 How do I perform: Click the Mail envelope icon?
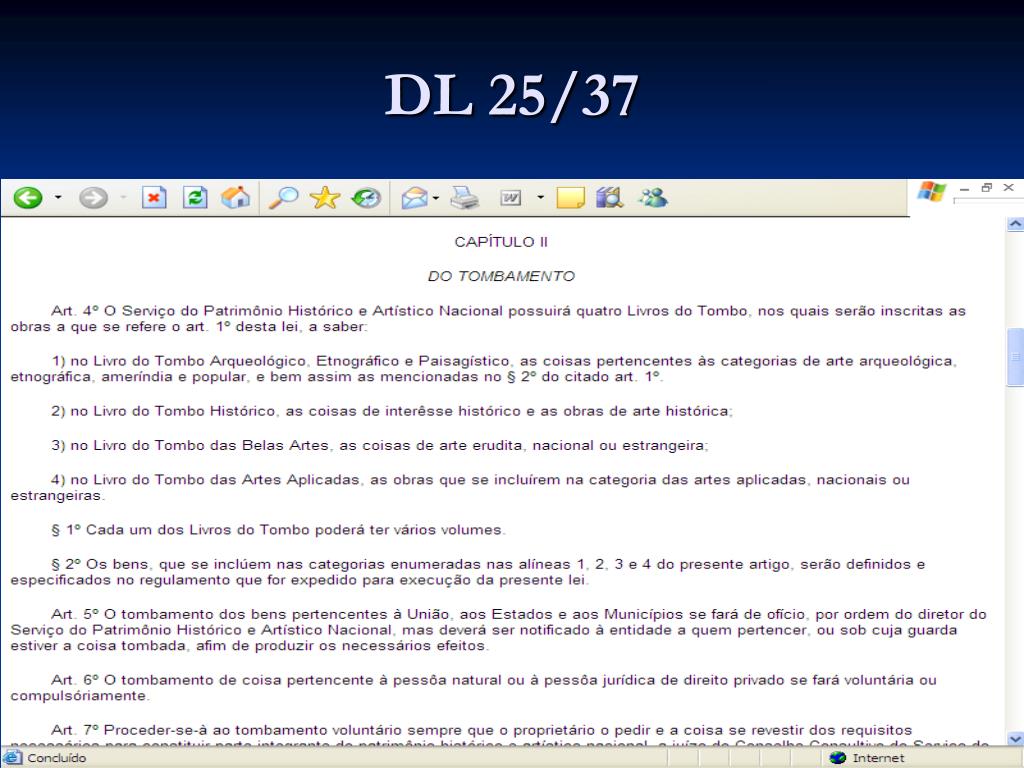[415, 197]
